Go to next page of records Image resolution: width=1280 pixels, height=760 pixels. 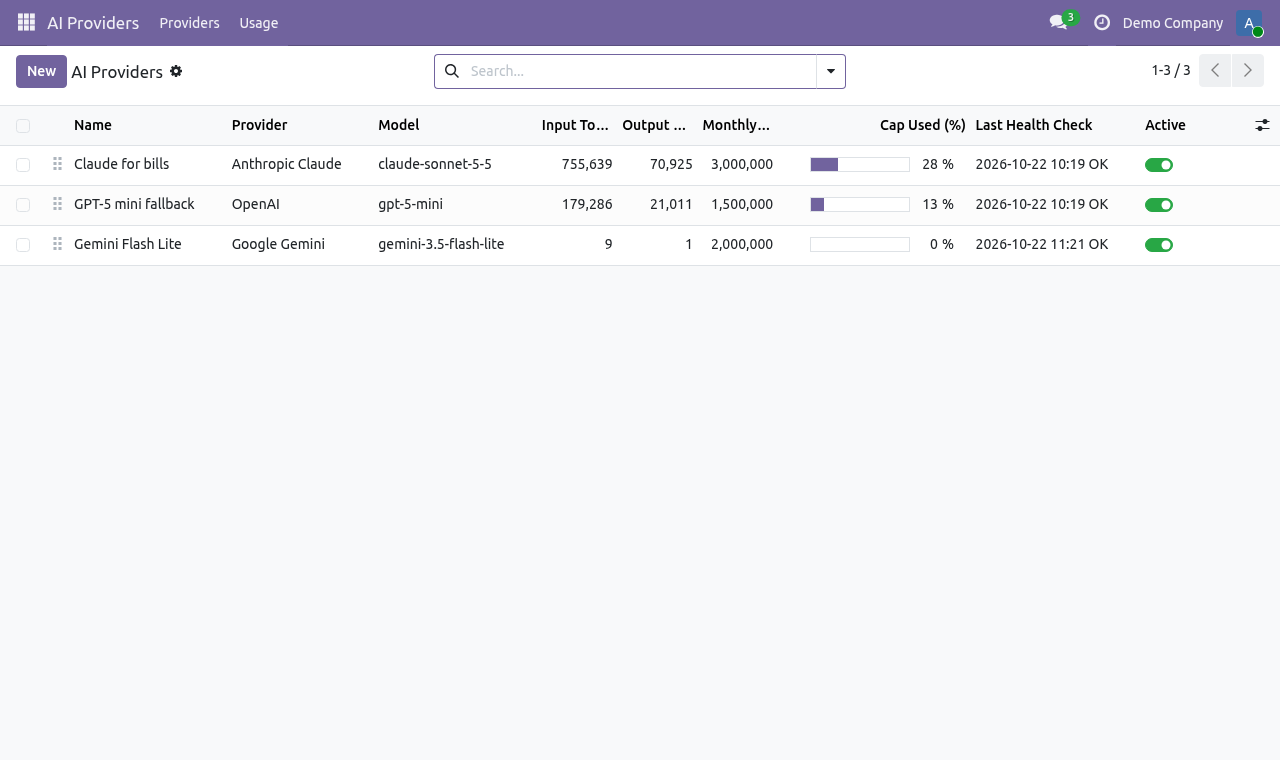(x=1247, y=71)
